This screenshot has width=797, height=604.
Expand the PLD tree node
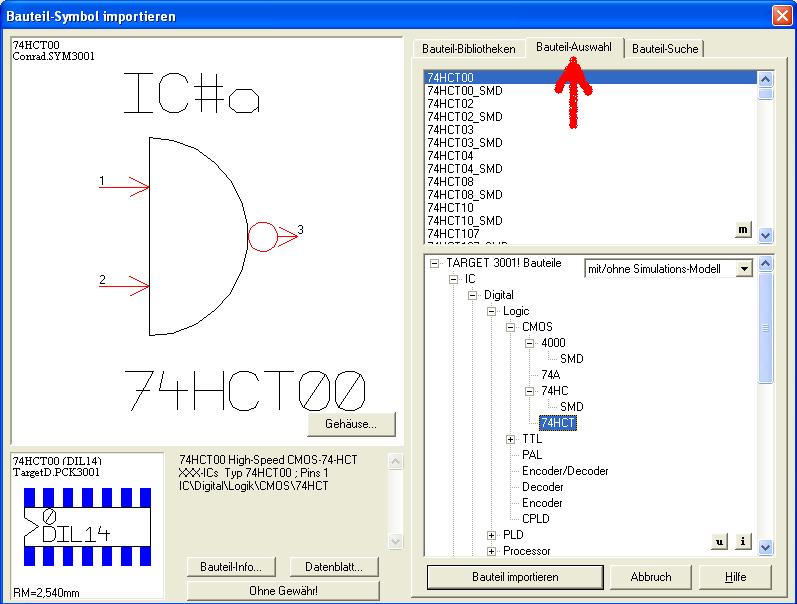[492, 535]
